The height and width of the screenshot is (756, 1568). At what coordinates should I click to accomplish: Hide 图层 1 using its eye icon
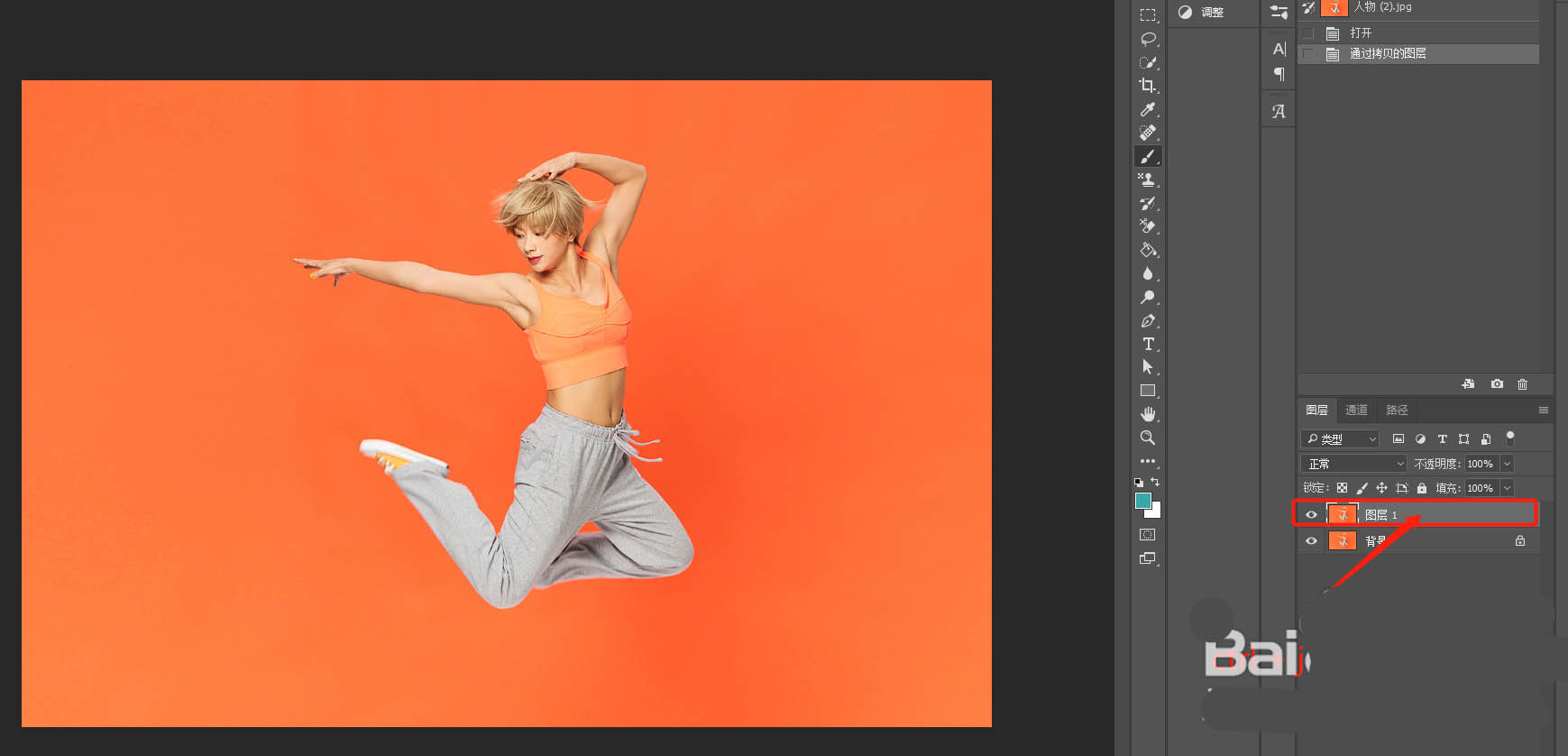[x=1311, y=515]
